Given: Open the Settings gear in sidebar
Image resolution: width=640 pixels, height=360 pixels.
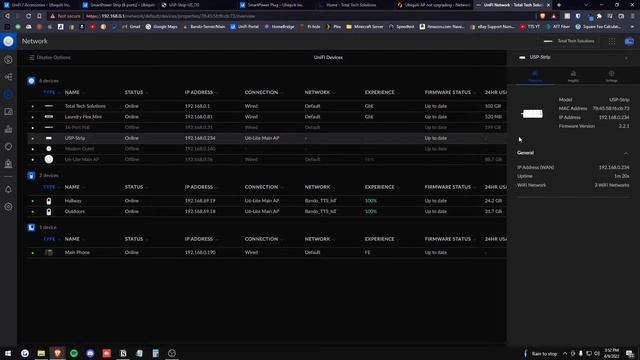Looking at the screenshot, I should pyautogui.click(x=8, y=207).
